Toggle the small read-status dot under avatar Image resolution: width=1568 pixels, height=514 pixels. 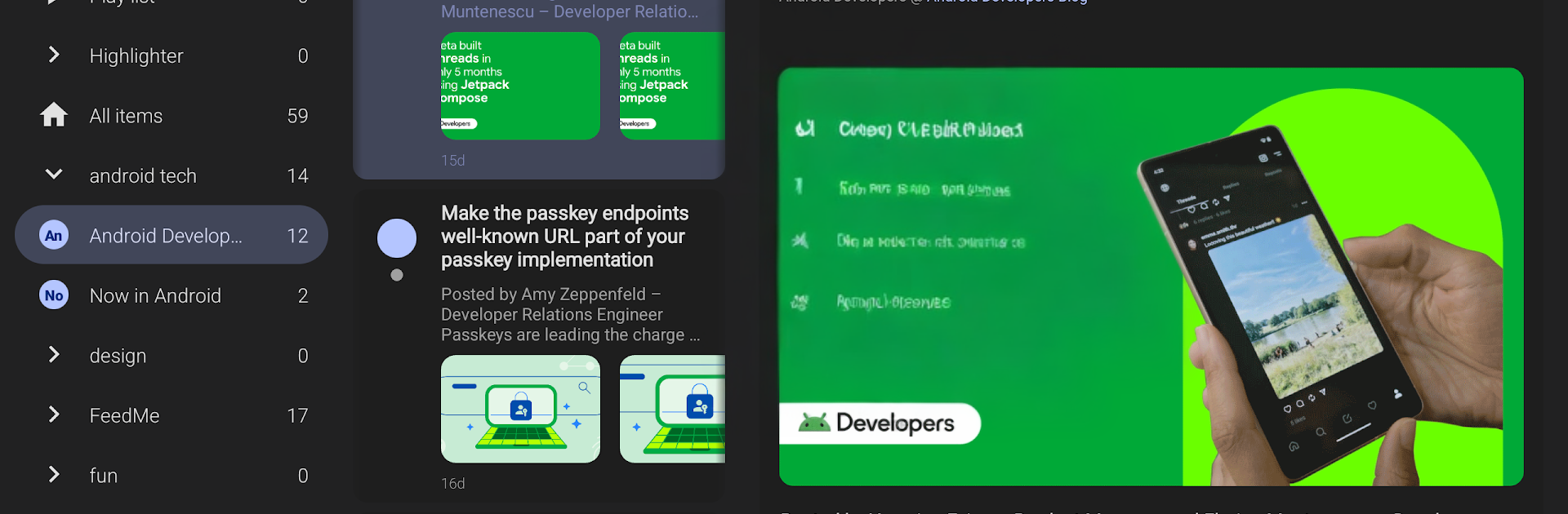click(x=397, y=275)
